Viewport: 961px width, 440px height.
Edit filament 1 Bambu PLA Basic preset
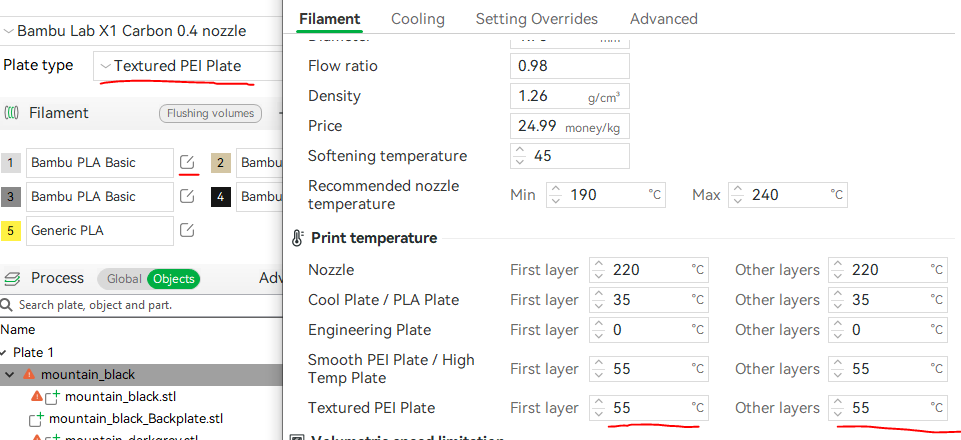(x=187, y=162)
